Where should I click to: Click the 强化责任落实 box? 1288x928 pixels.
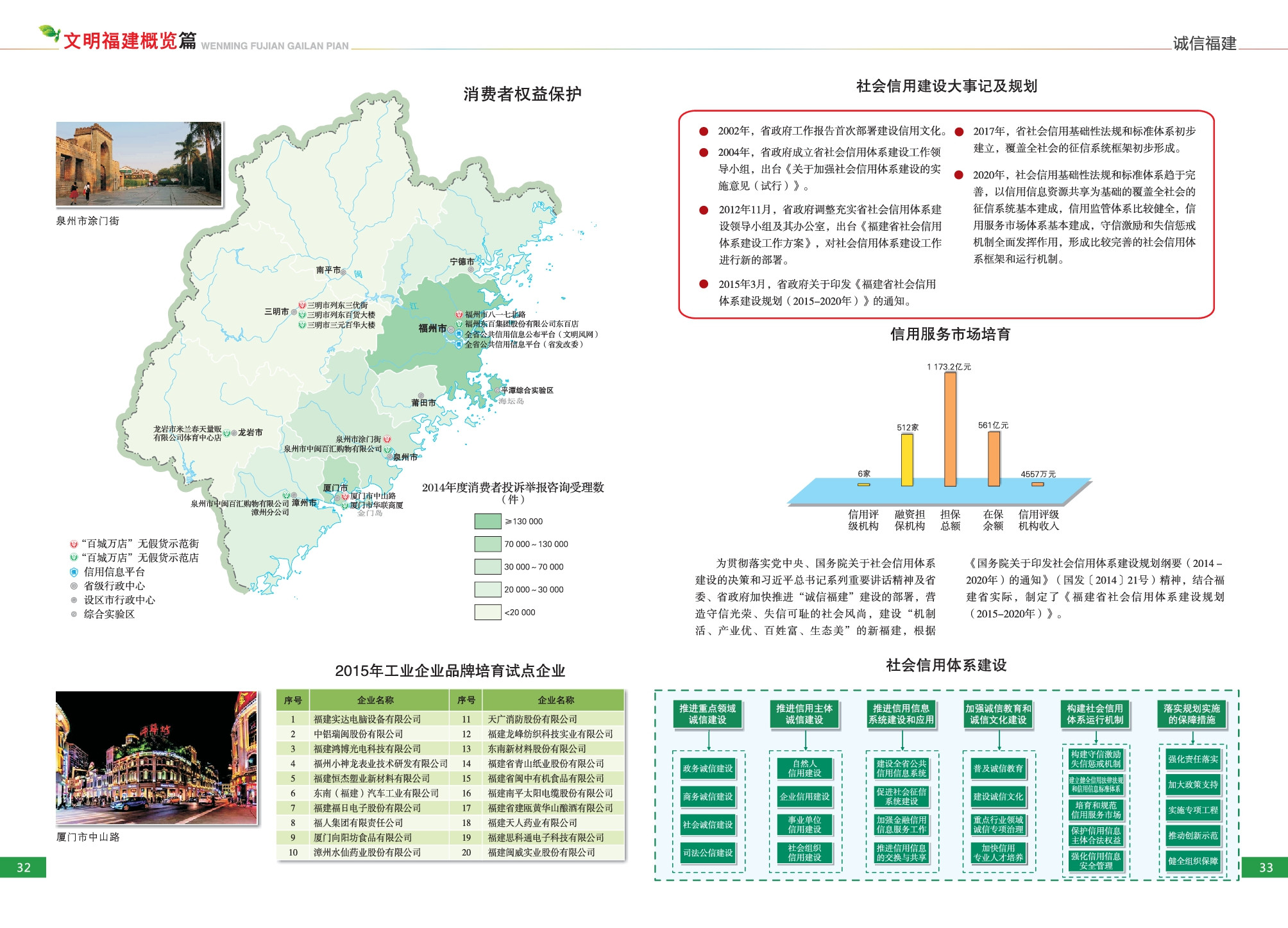pos(1192,759)
